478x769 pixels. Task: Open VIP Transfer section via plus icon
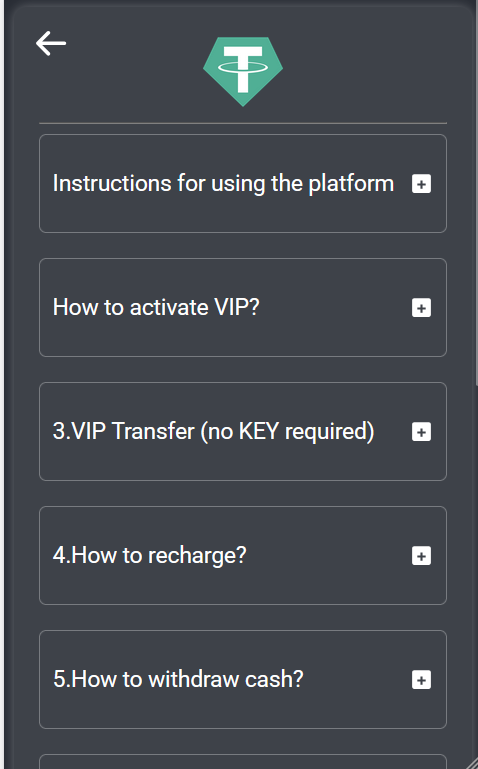pos(421,432)
